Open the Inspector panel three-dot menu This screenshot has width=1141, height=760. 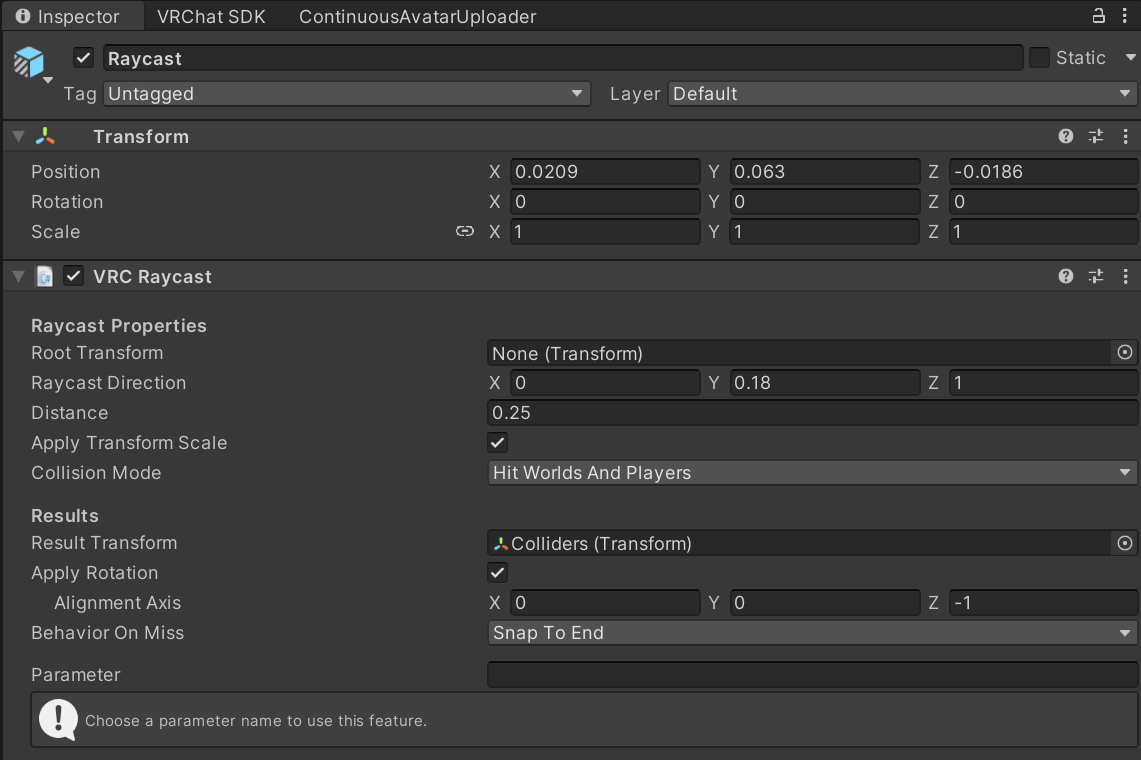click(x=1124, y=15)
